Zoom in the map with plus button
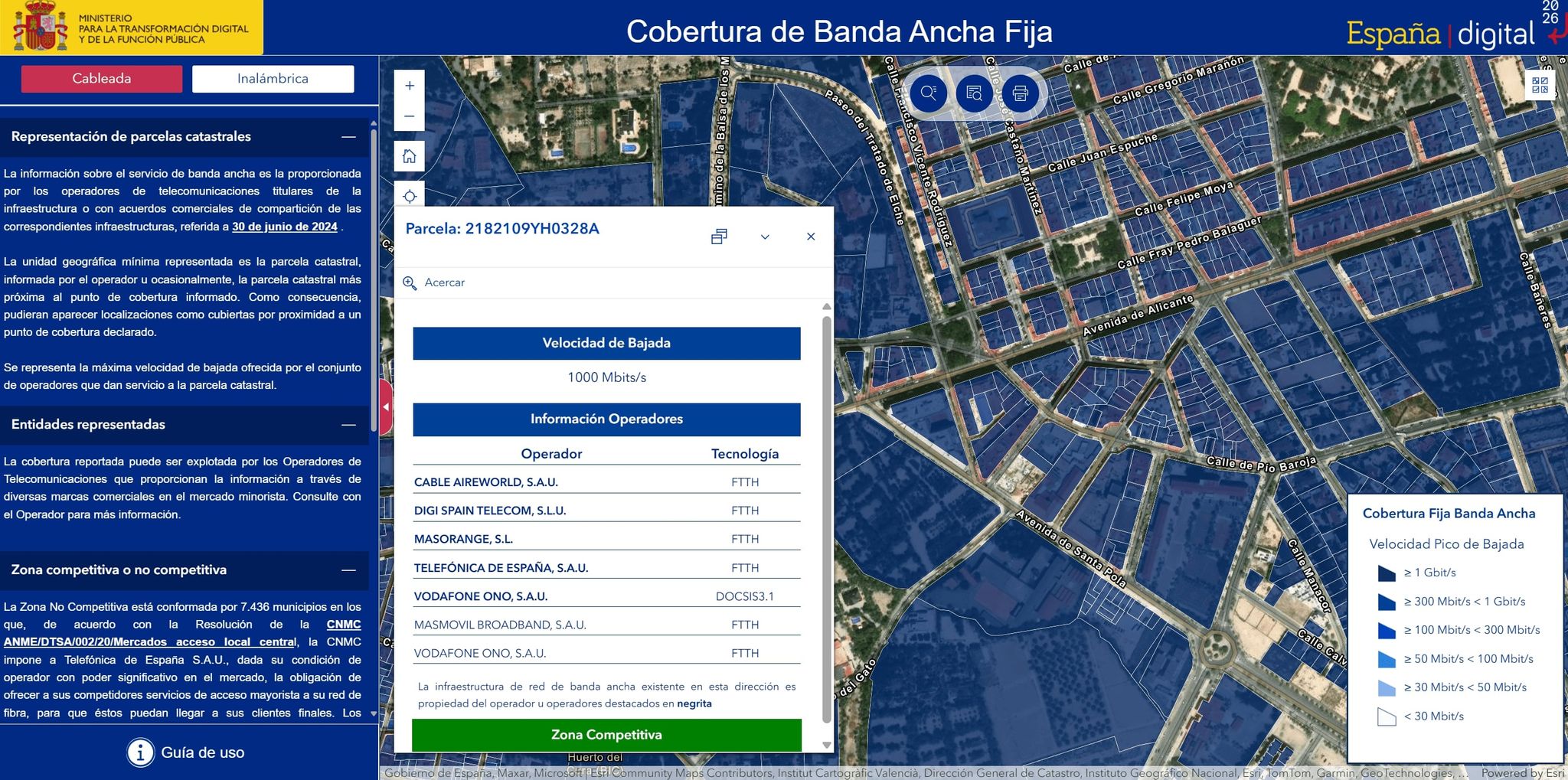This screenshot has height=780, width=1568. 410,86
